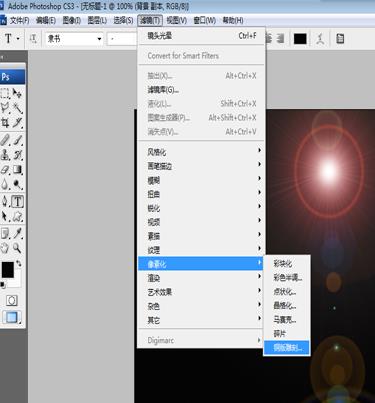This screenshot has width=375, height=403.
Task: Open the 窗口(W) menu
Action: coord(204,21)
